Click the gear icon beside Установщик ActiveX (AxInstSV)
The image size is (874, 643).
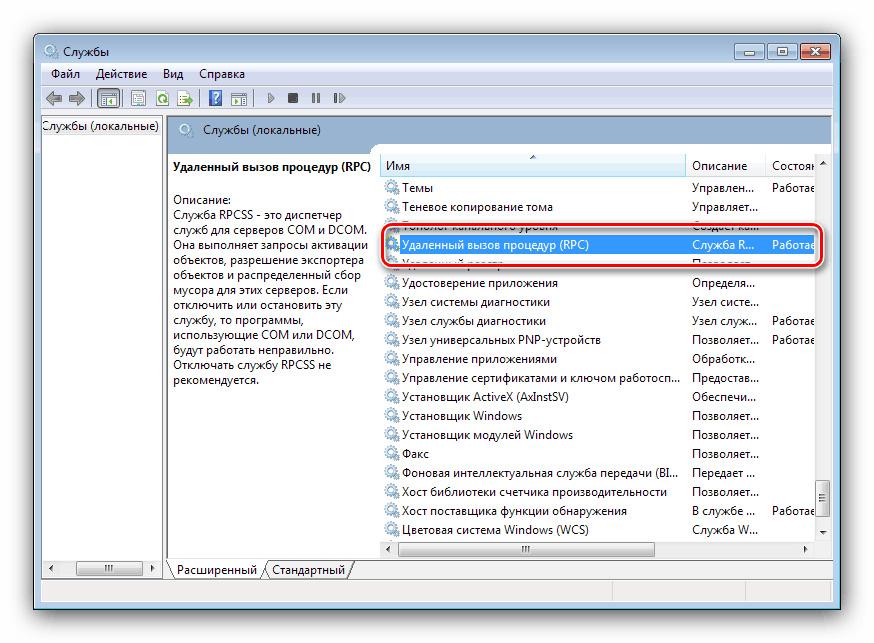pos(392,396)
